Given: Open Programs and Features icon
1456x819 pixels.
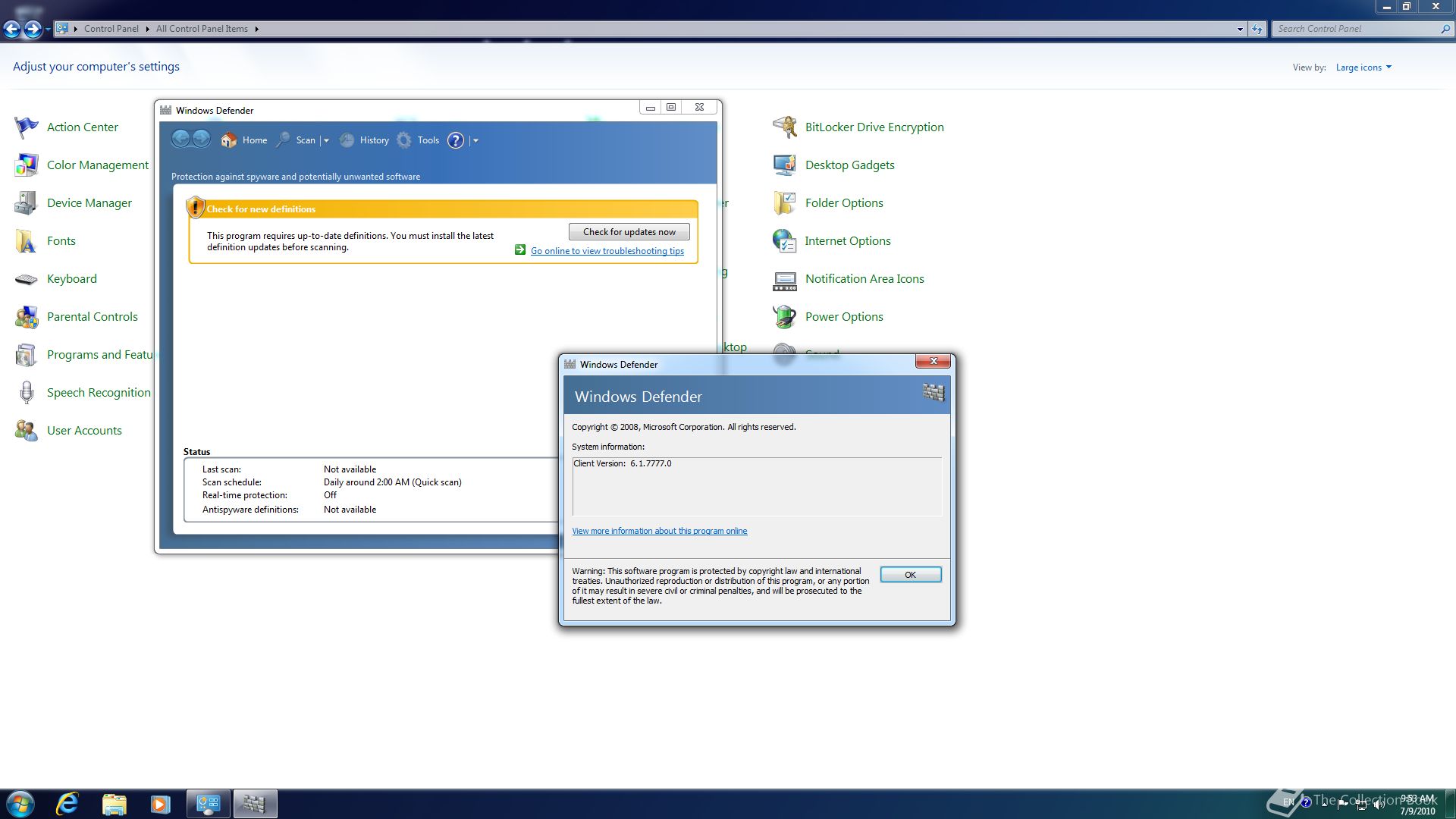Looking at the screenshot, I should pos(27,355).
